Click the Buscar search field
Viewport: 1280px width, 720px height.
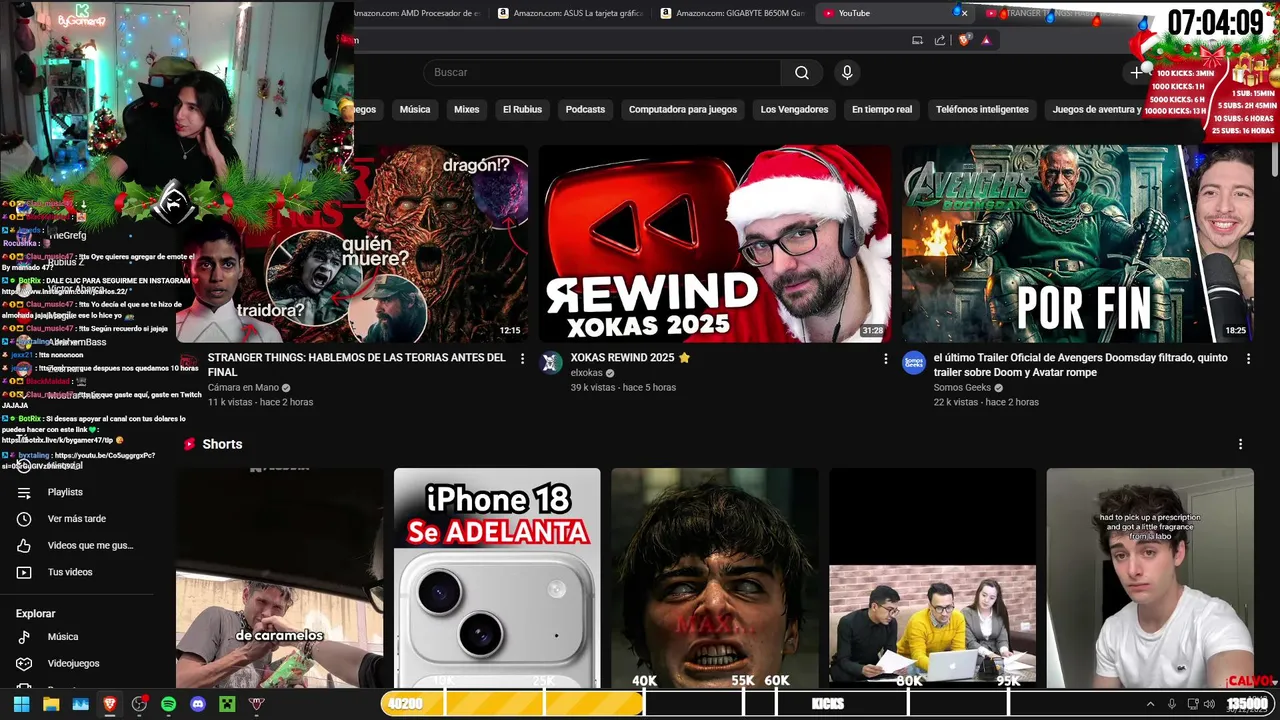click(602, 72)
